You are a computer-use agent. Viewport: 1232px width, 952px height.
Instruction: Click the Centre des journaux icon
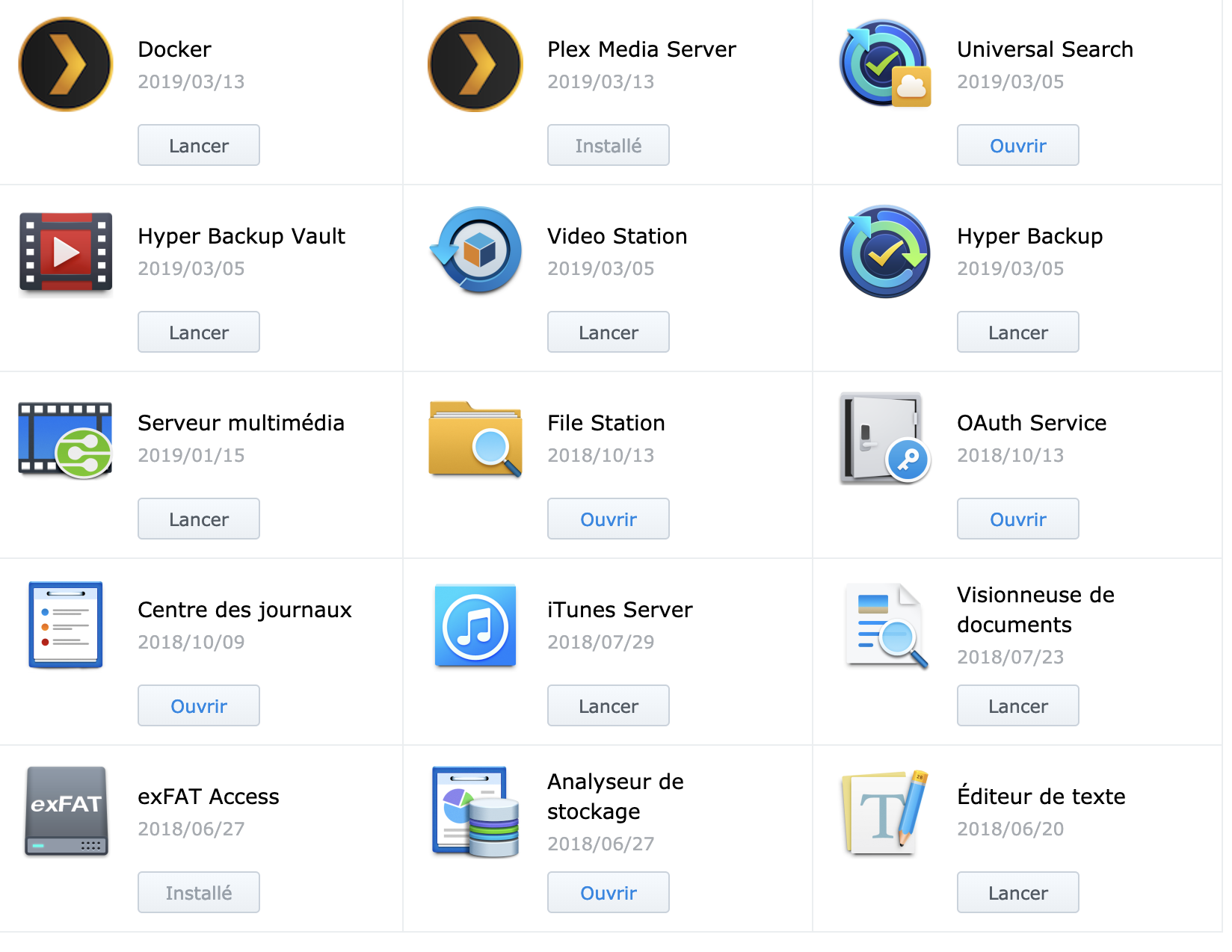66,625
